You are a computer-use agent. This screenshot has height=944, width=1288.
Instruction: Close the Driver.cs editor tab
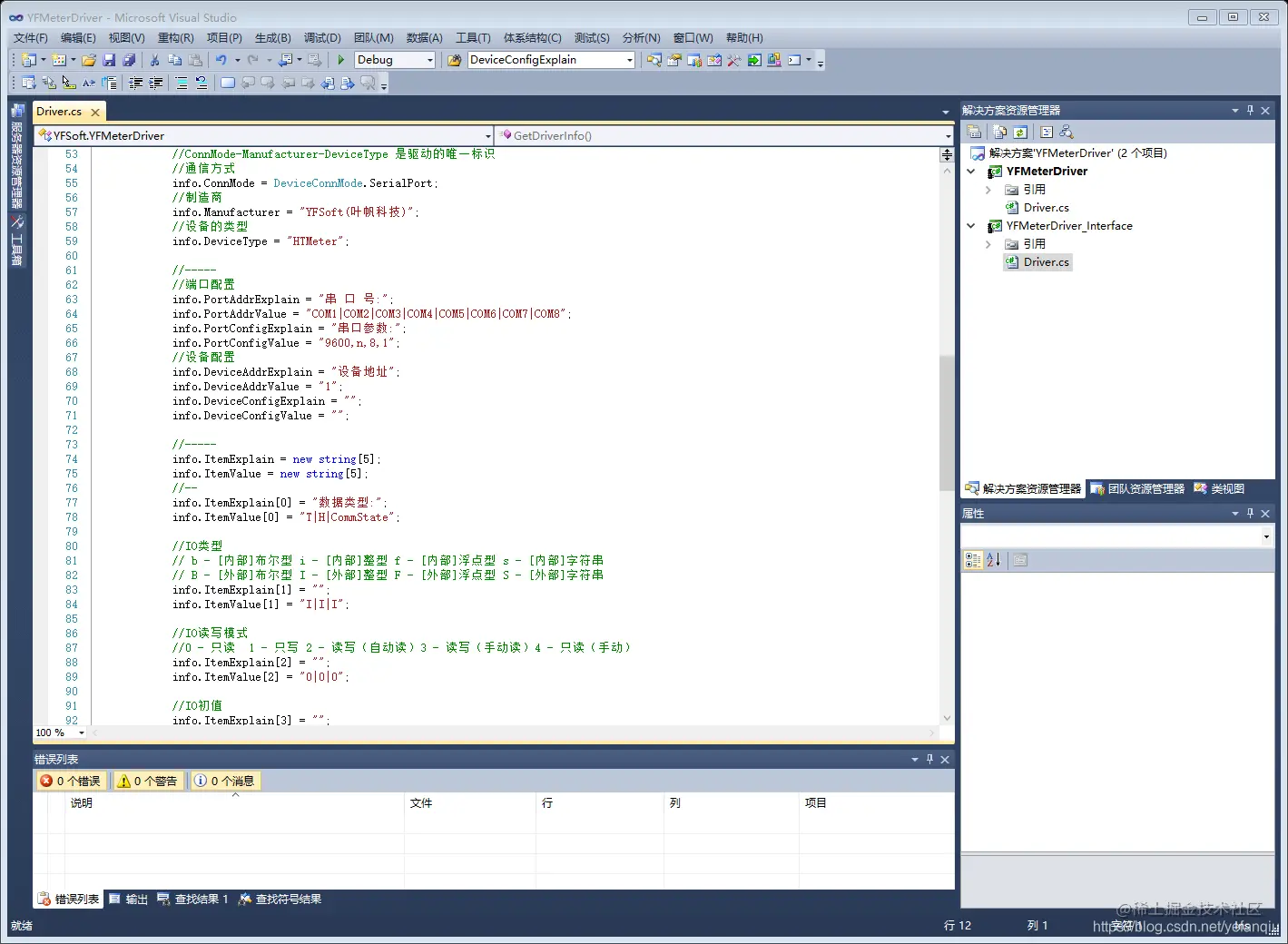tap(95, 112)
